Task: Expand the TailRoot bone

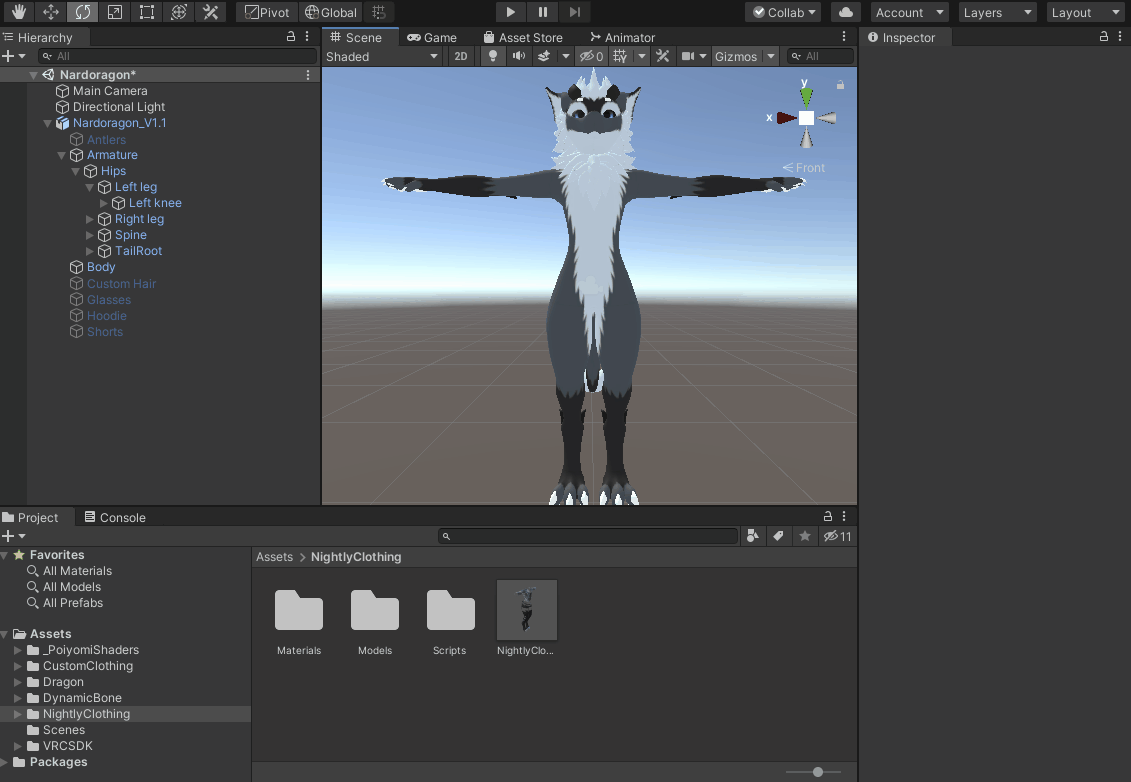Action: click(89, 251)
